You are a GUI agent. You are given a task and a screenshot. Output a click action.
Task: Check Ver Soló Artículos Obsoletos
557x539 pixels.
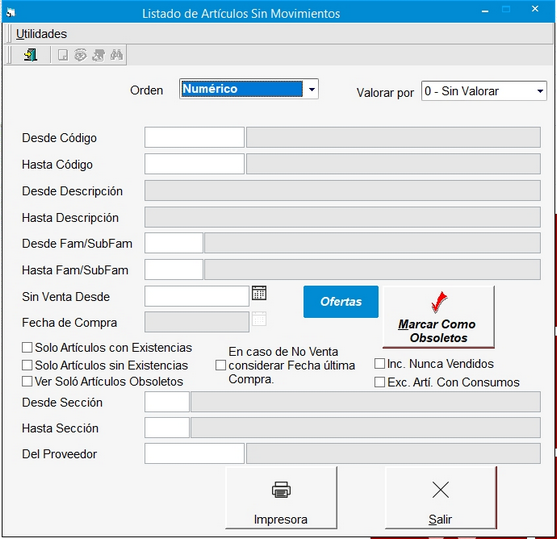click(27, 381)
